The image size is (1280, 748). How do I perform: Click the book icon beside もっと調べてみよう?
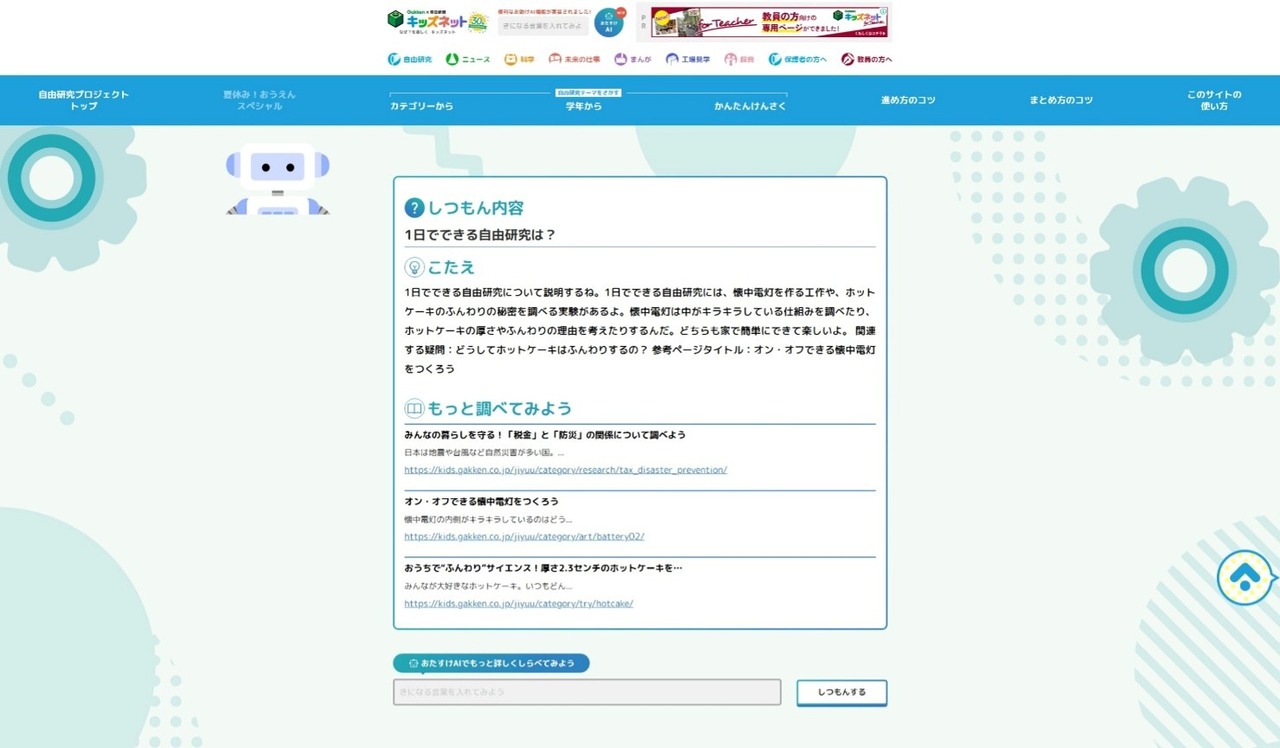pyautogui.click(x=414, y=408)
